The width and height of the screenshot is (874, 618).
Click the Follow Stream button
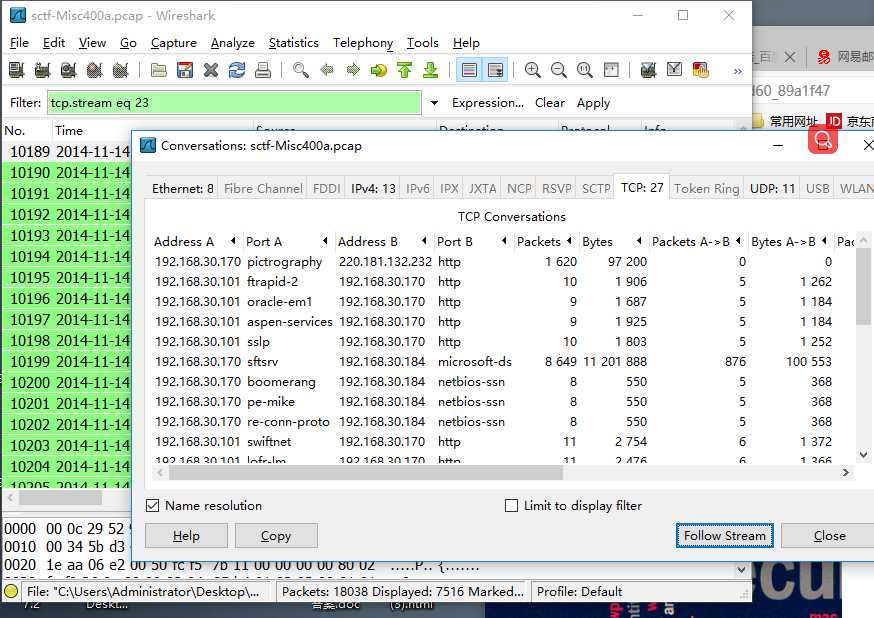[x=724, y=536]
